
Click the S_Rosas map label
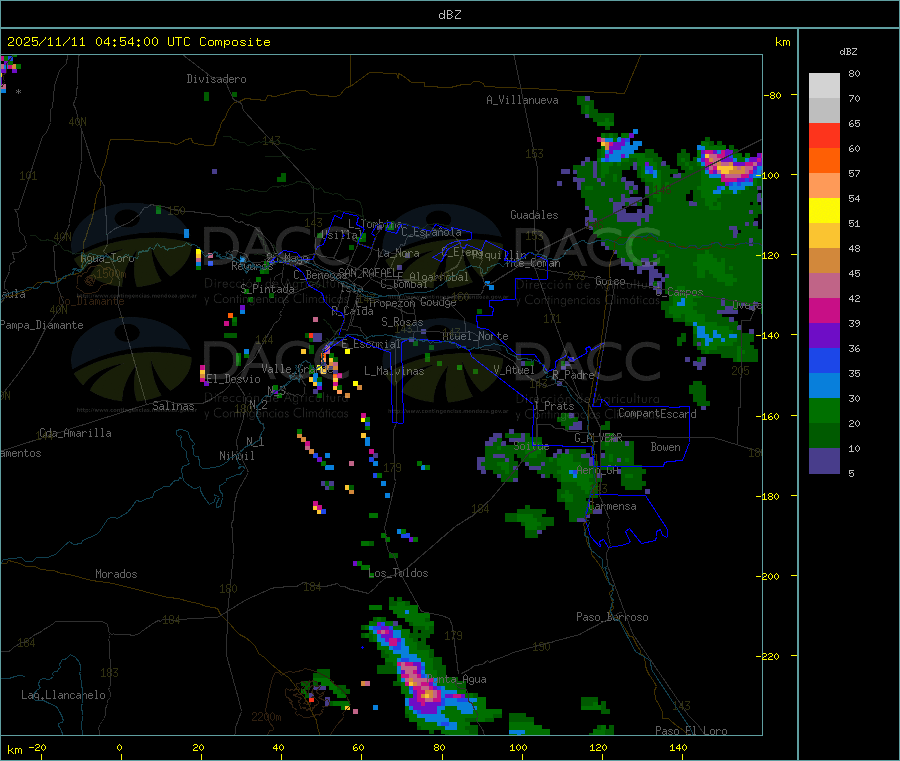(402, 322)
